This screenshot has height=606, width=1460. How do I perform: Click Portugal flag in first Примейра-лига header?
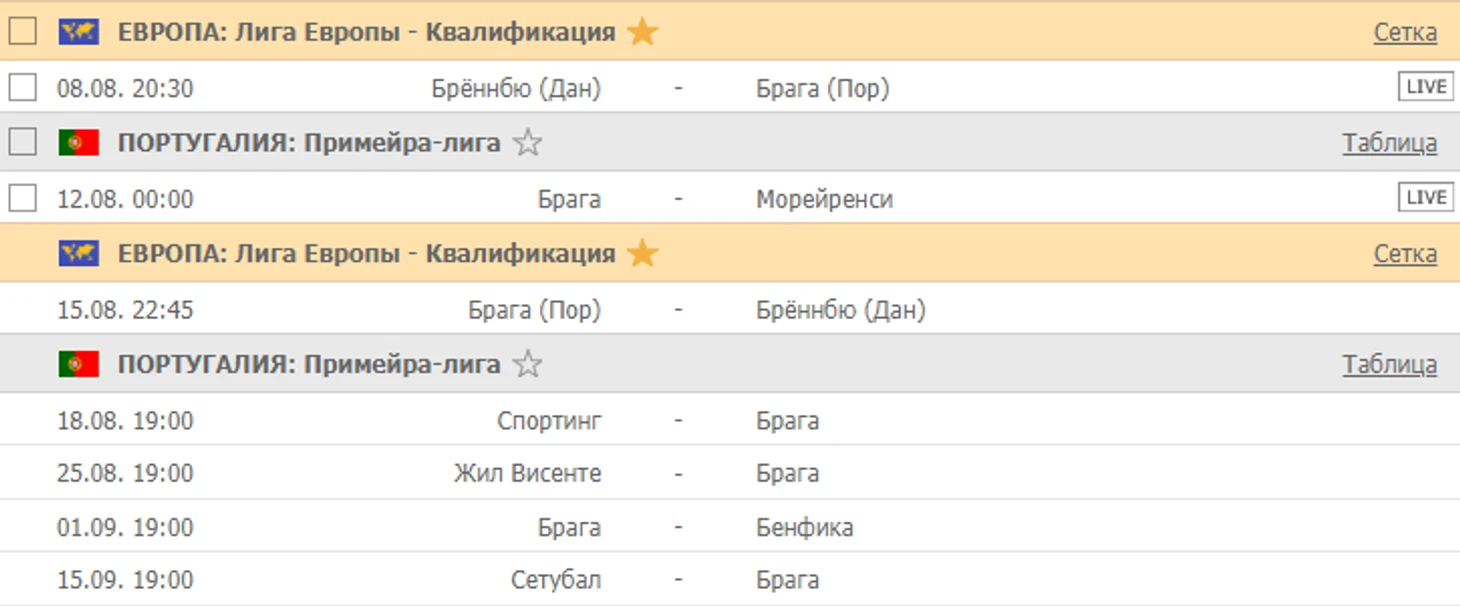click(79, 143)
